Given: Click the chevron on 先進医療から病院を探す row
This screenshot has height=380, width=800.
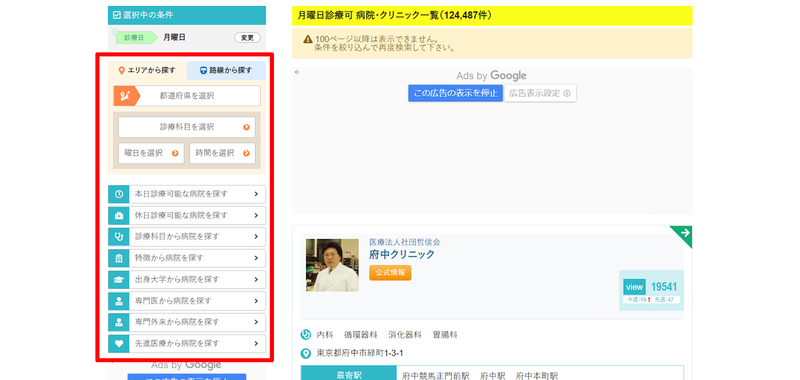Looking at the screenshot, I should pyautogui.click(x=256, y=343).
